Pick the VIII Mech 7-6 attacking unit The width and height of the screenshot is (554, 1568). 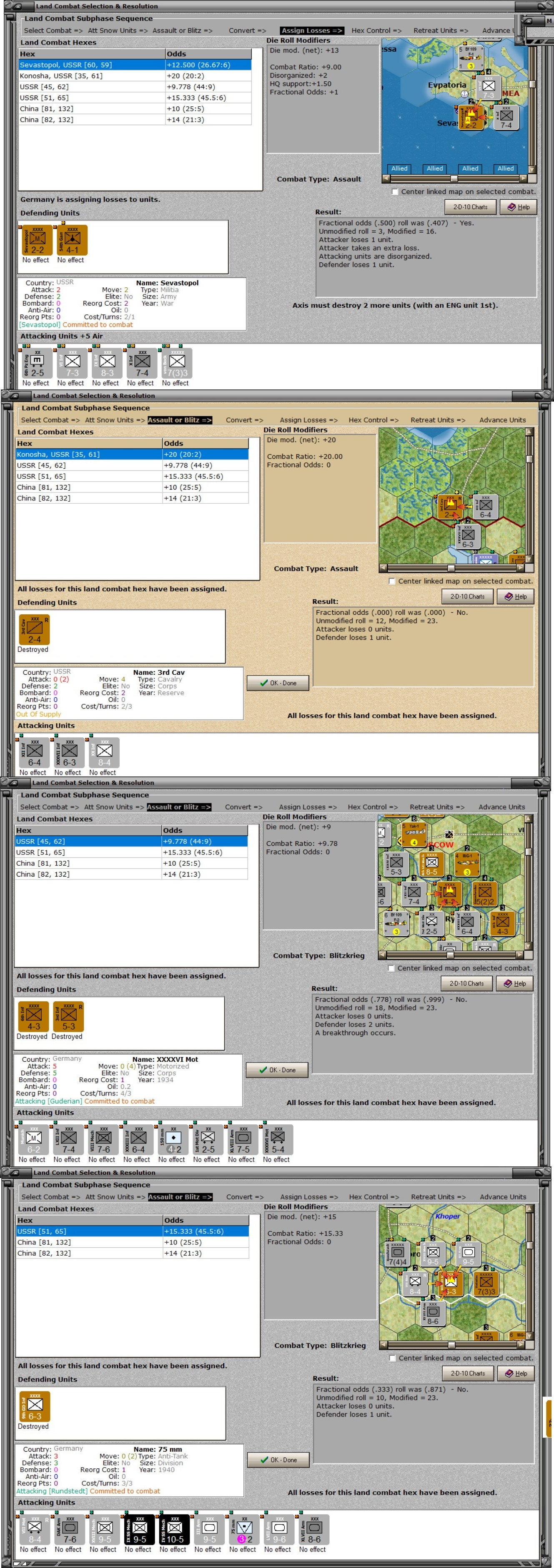[x=103, y=1140]
